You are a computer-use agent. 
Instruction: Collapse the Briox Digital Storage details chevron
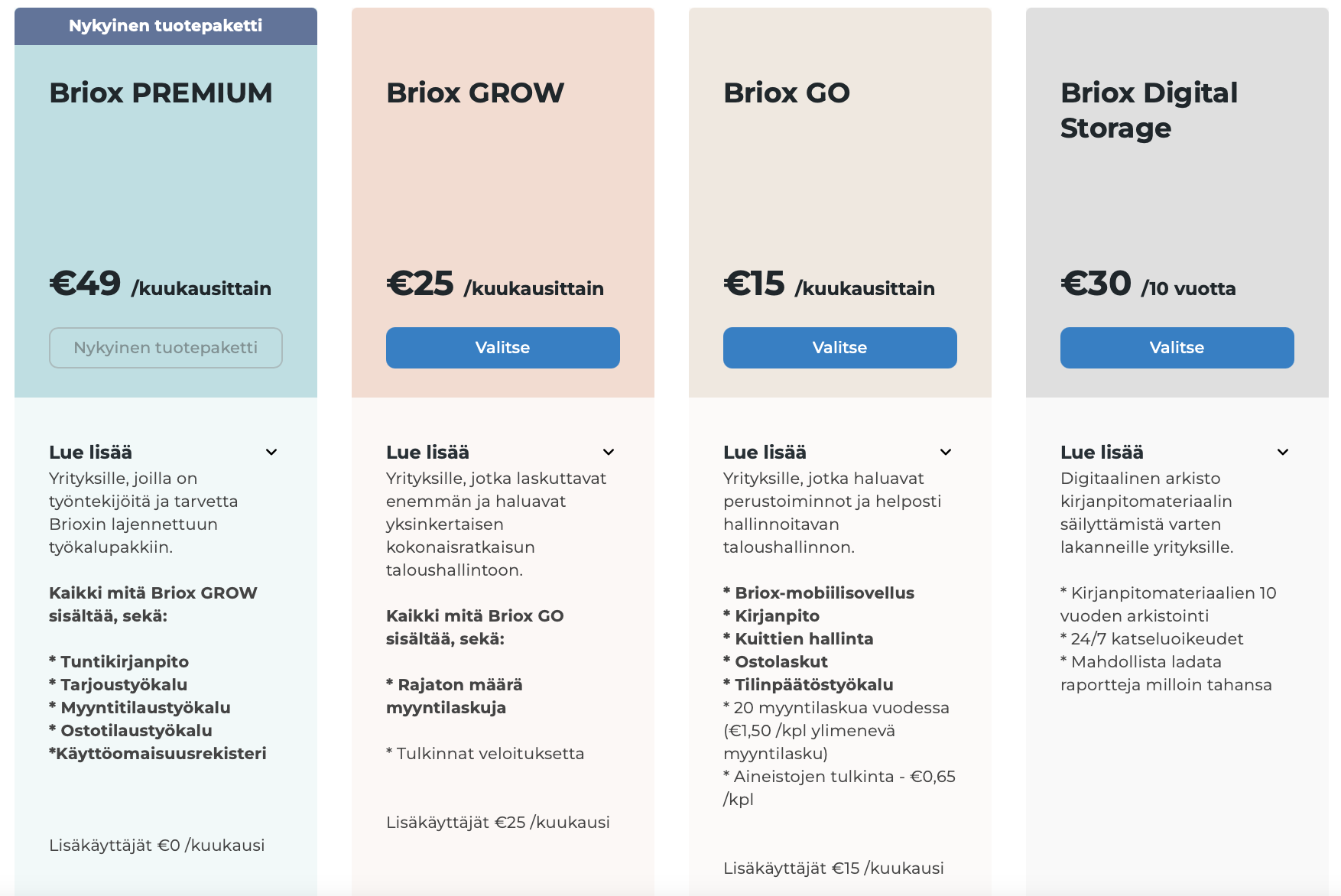1283,452
